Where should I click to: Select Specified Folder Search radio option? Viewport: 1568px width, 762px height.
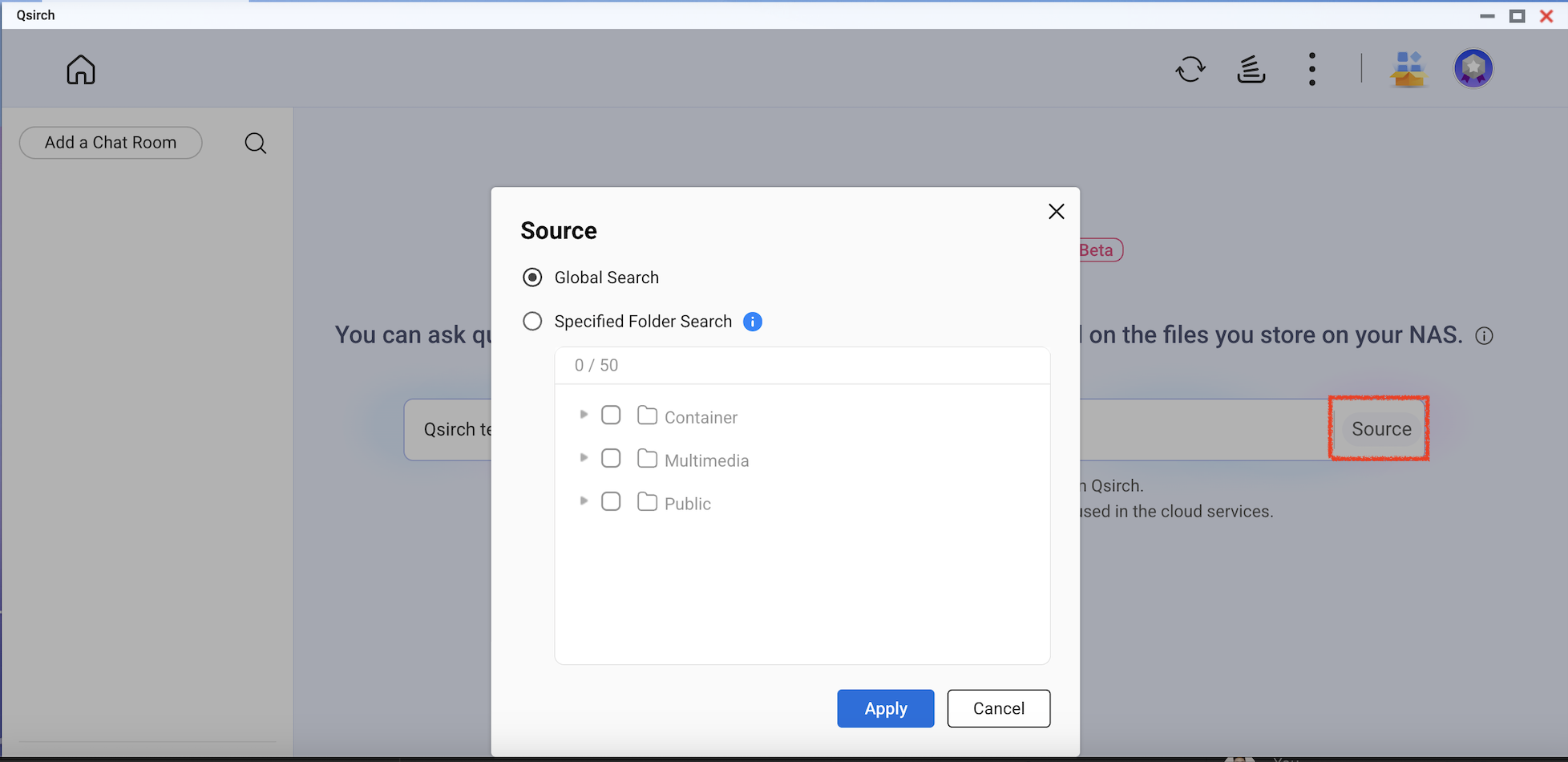[x=532, y=322]
